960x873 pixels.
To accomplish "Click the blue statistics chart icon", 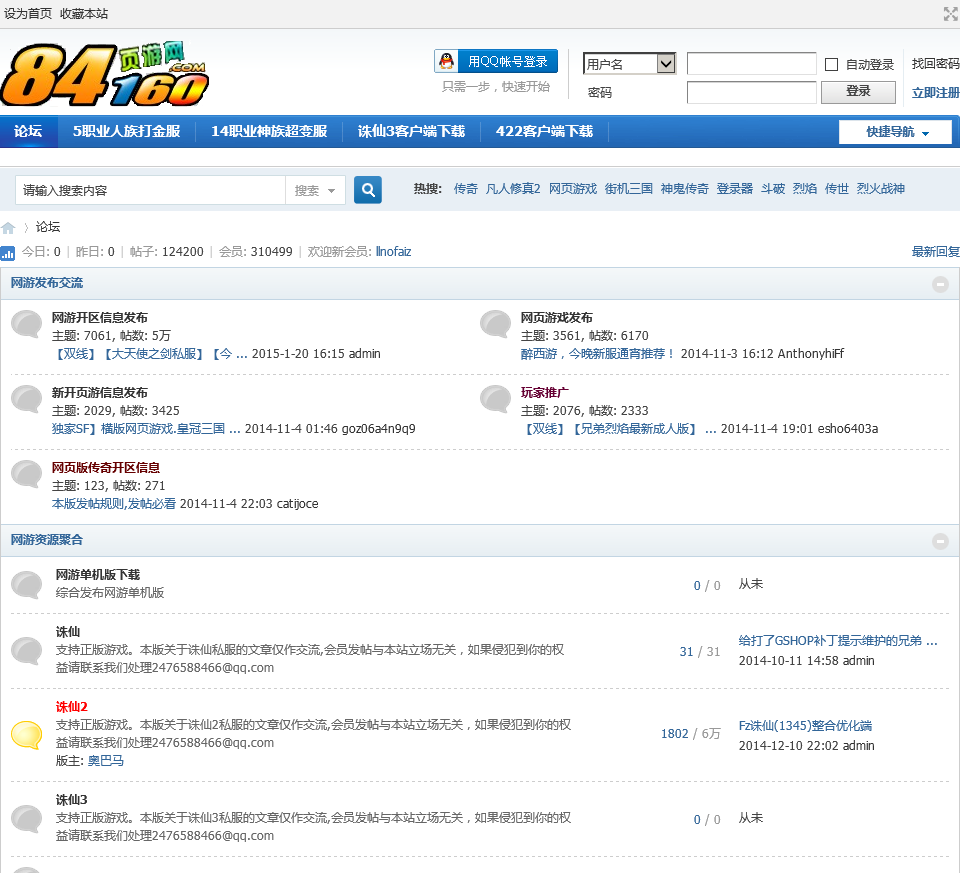I will (x=7, y=252).
